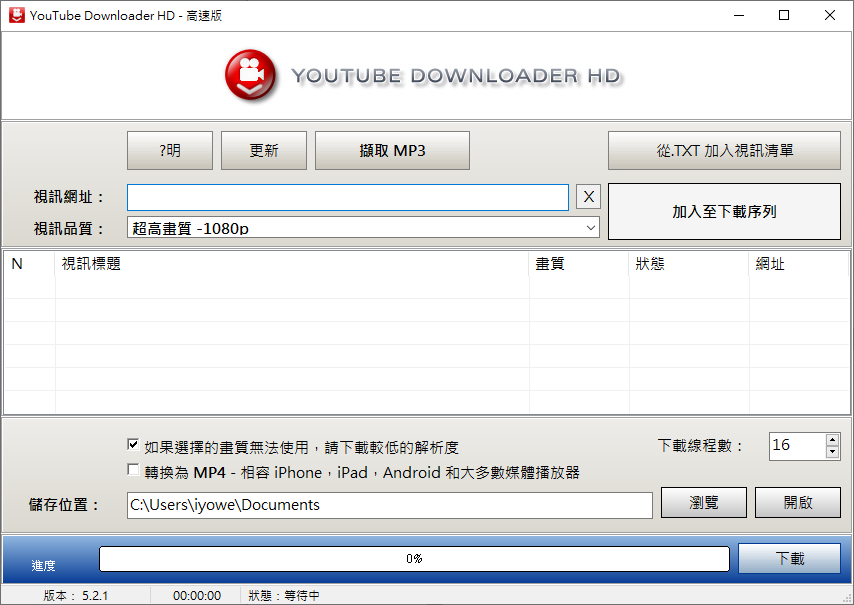The width and height of the screenshot is (854, 605).
Task: Click the YouTube Downloader HD camera logo
Action: coord(250,75)
